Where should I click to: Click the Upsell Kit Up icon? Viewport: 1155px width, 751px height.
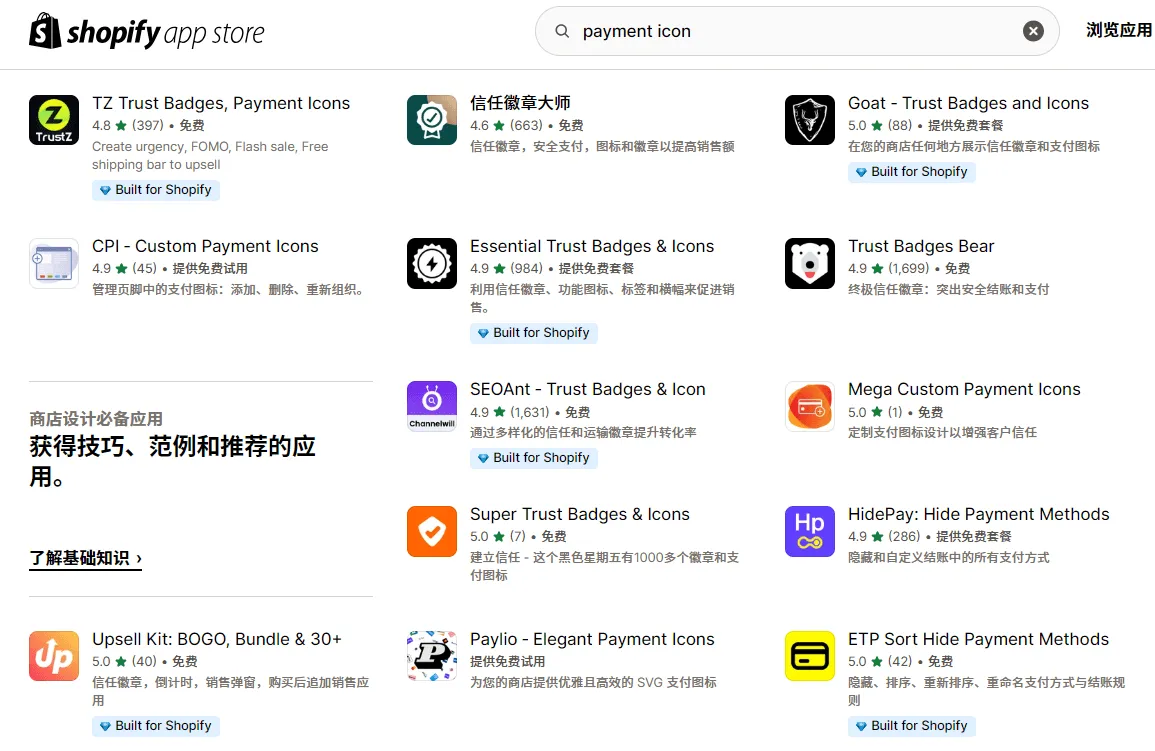(54, 656)
